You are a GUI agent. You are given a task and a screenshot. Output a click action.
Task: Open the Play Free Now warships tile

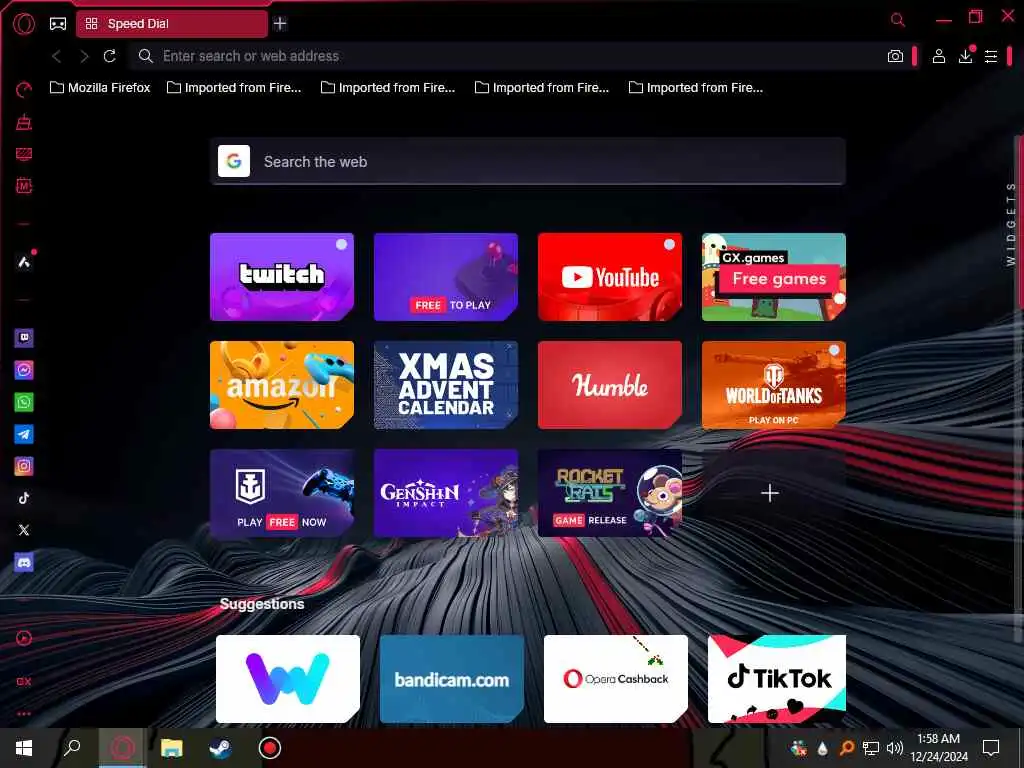coord(281,493)
